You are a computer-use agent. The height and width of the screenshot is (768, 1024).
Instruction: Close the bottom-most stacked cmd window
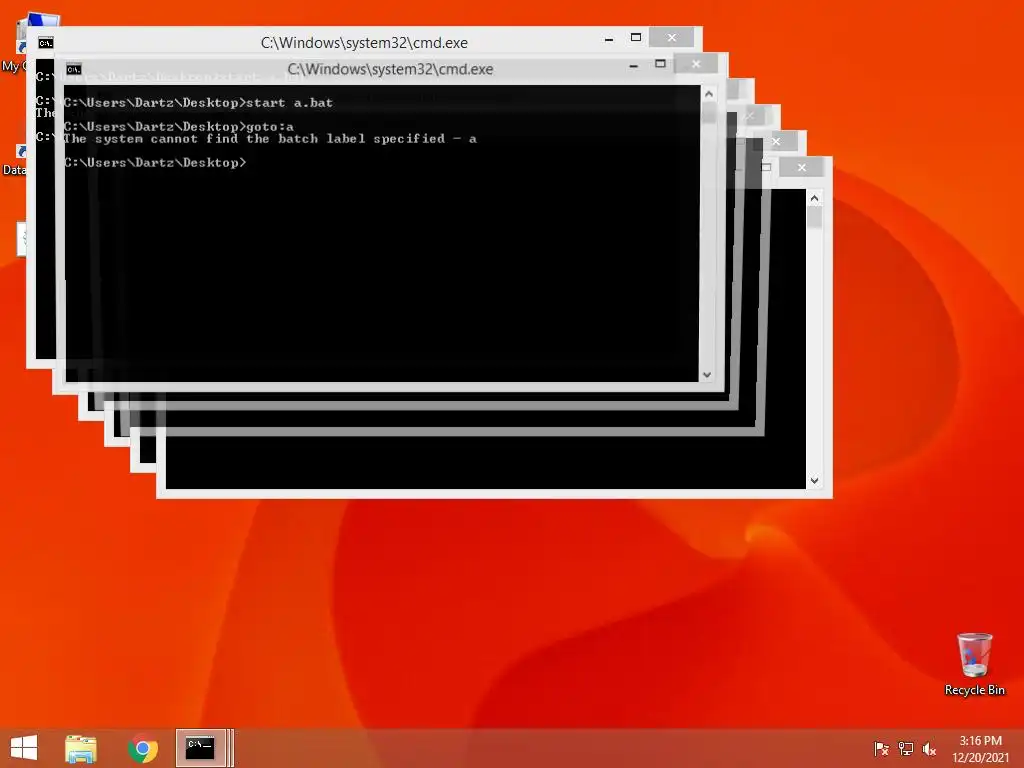coord(802,168)
